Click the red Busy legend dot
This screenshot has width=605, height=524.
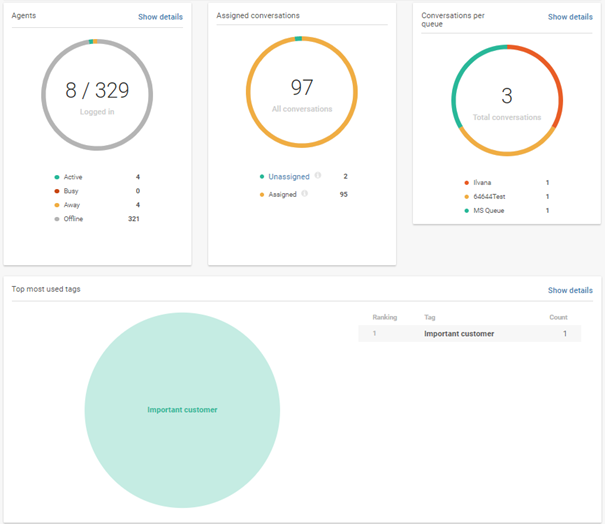pyautogui.click(x=56, y=190)
